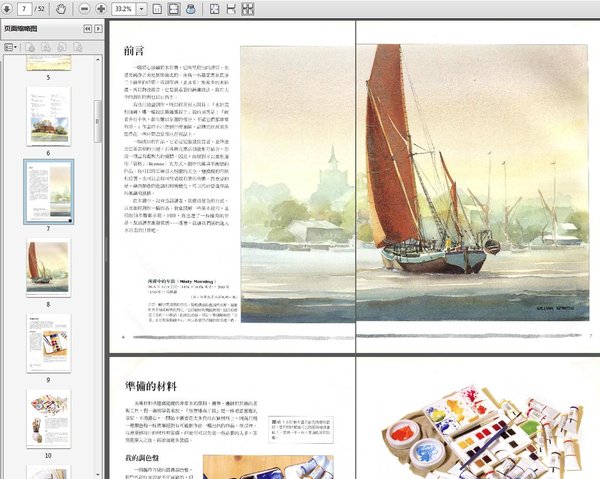Click the fit single page icon
Screen dimensions: 600x479
pos(159,9)
